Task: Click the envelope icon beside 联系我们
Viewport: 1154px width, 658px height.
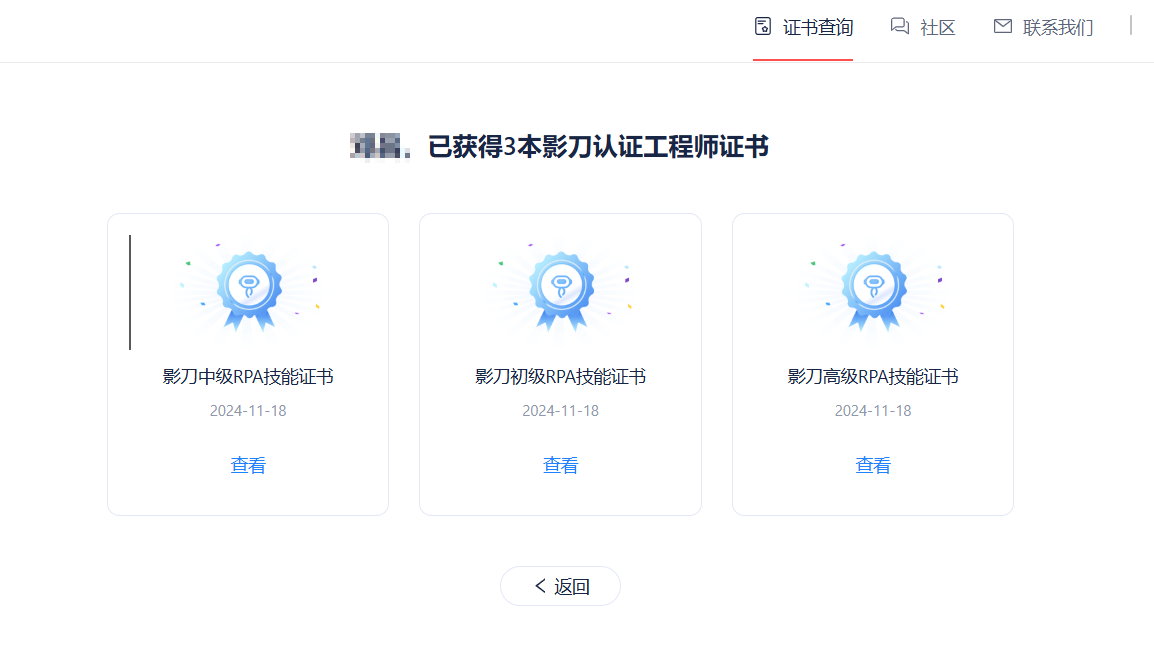Action: [1003, 27]
